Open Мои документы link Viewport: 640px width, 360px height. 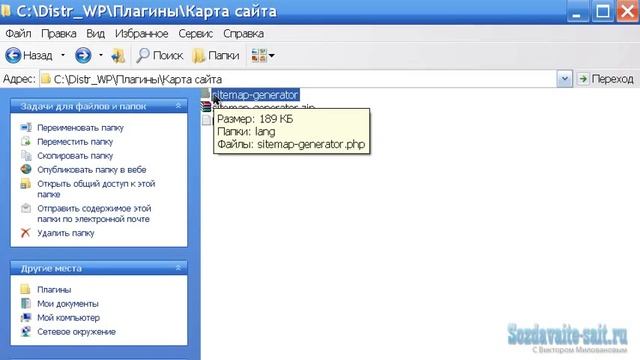(x=68, y=304)
